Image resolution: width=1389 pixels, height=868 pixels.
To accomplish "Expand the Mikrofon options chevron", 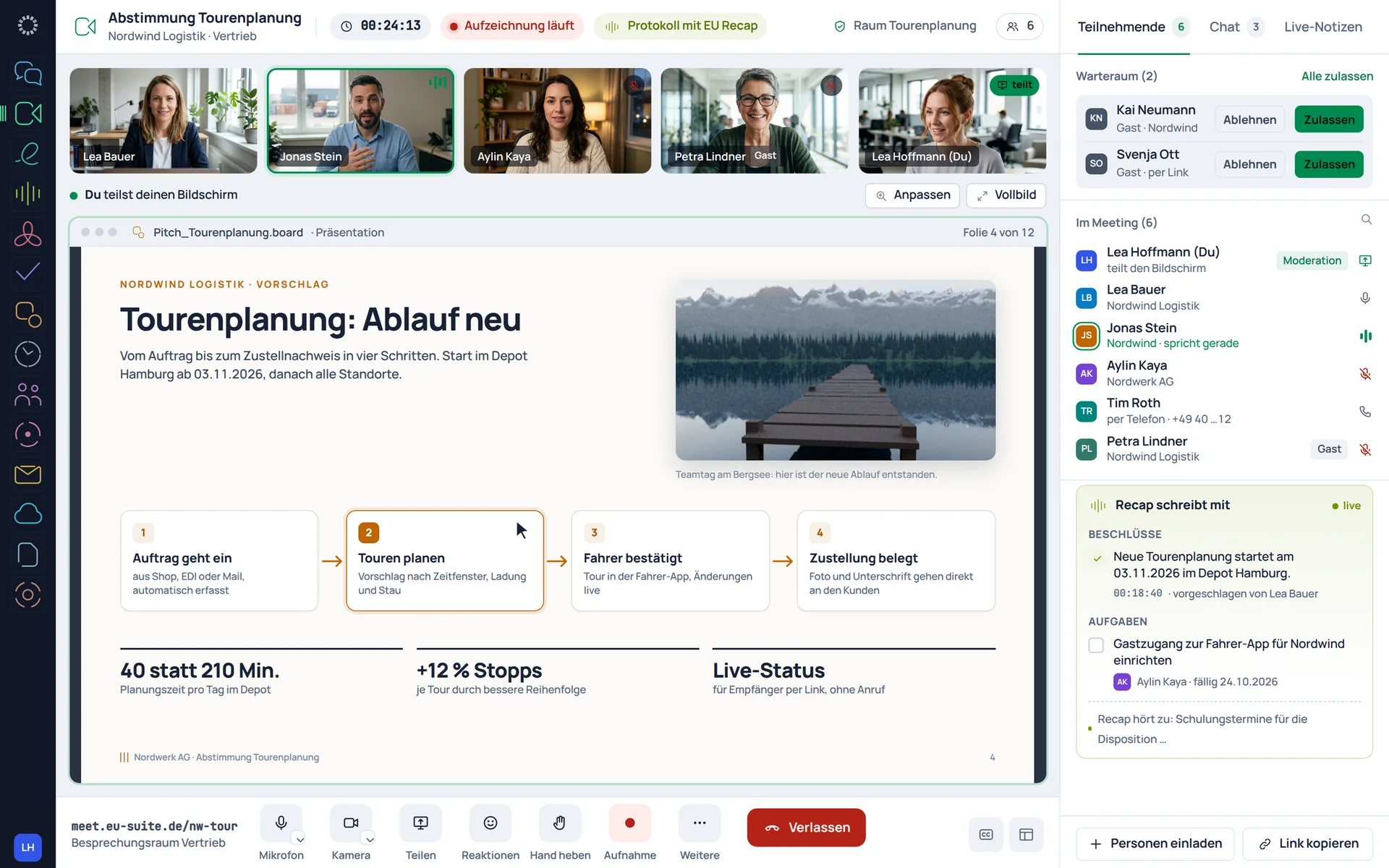I will coord(300,839).
